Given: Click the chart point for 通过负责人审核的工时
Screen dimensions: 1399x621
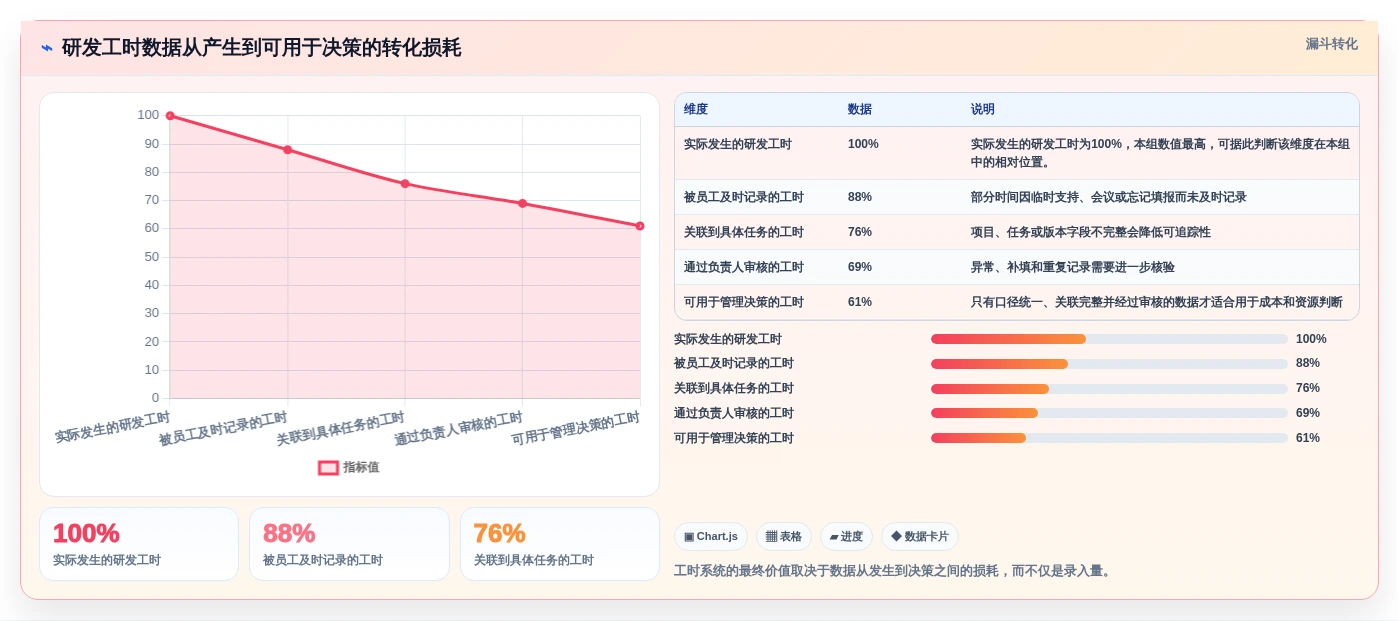Looking at the screenshot, I should [x=522, y=203].
